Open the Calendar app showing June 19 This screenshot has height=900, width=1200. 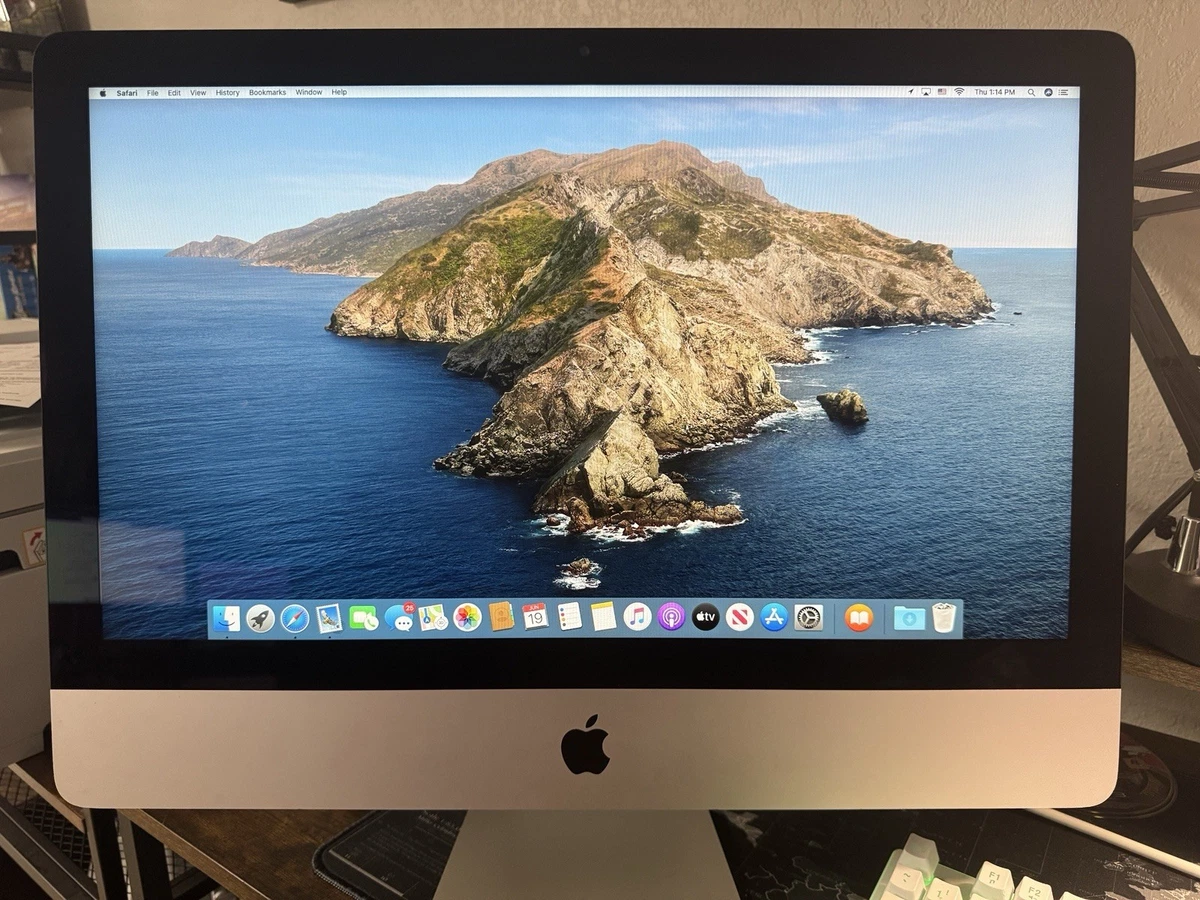coord(536,620)
